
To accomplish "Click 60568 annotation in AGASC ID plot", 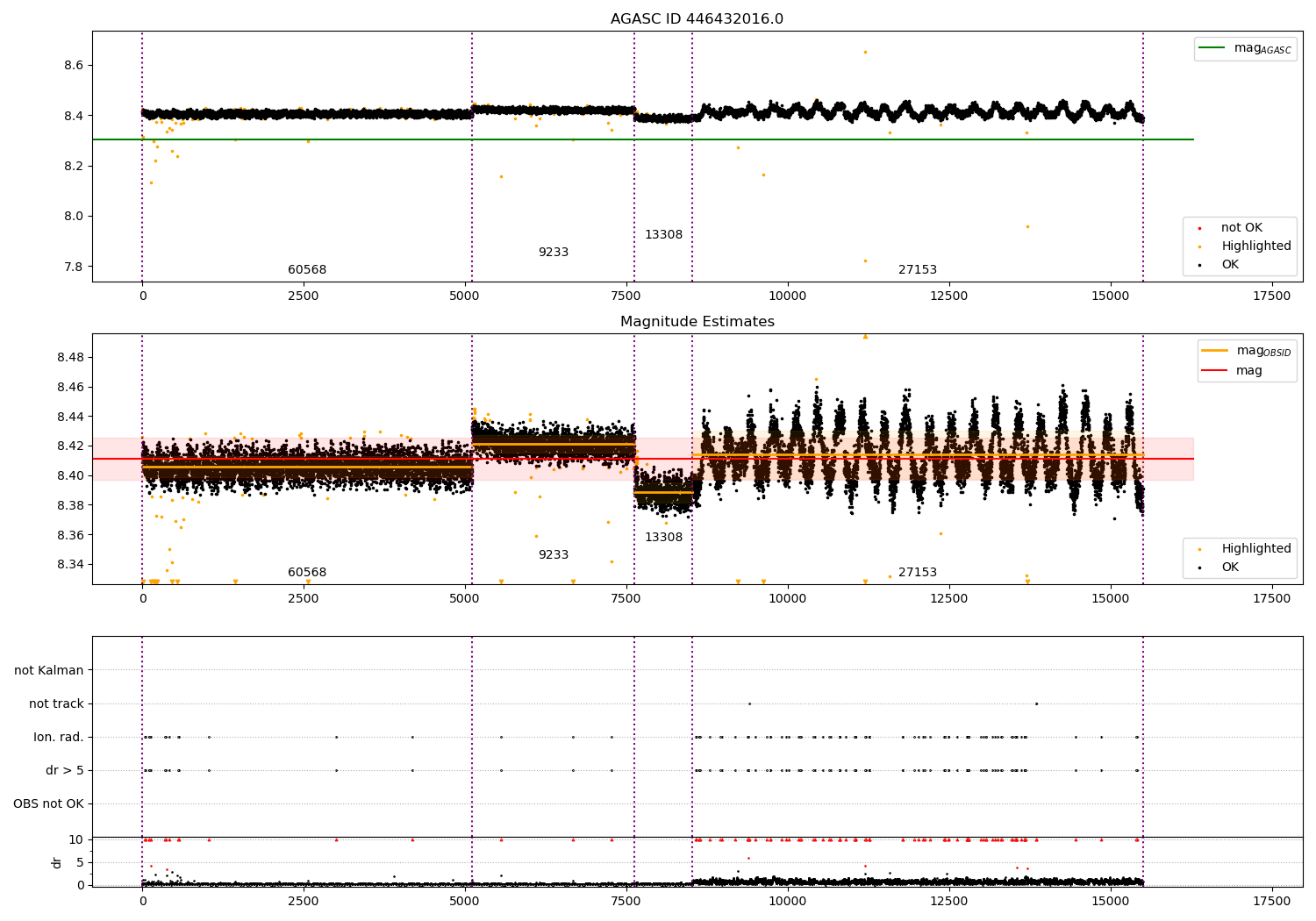I will click(x=307, y=269).
